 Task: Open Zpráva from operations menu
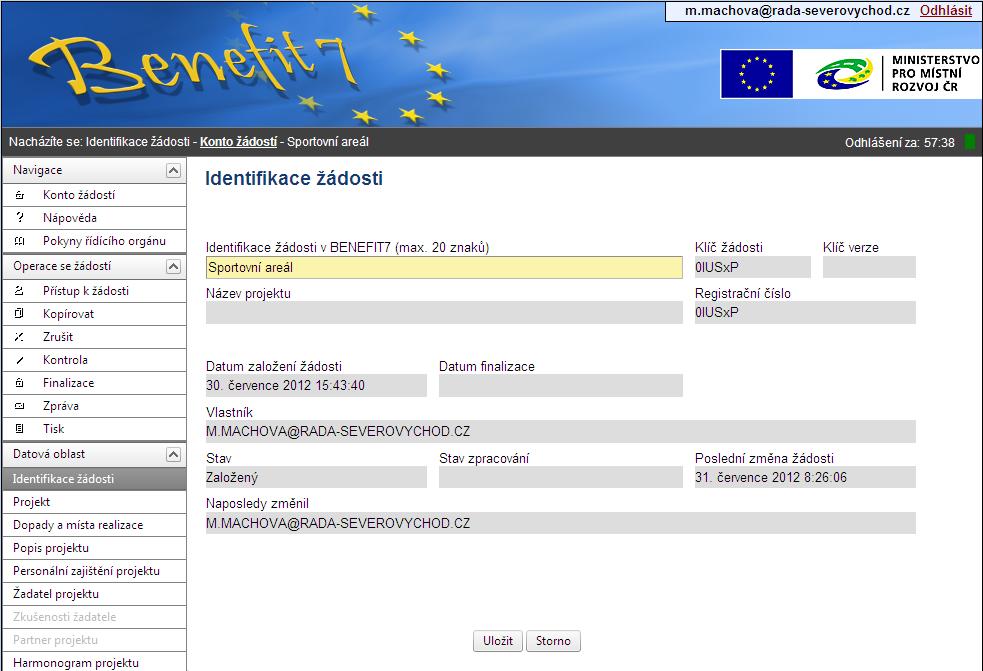(94, 406)
